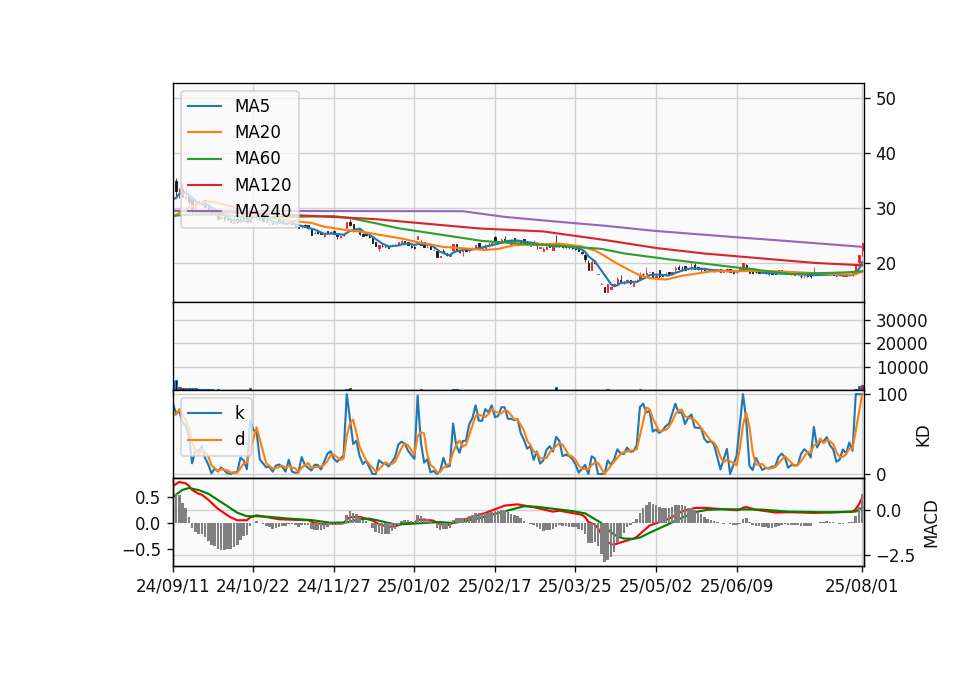Click the 25/06/09 date axis label
This screenshot has width=960, height=690.
(737, 586)
